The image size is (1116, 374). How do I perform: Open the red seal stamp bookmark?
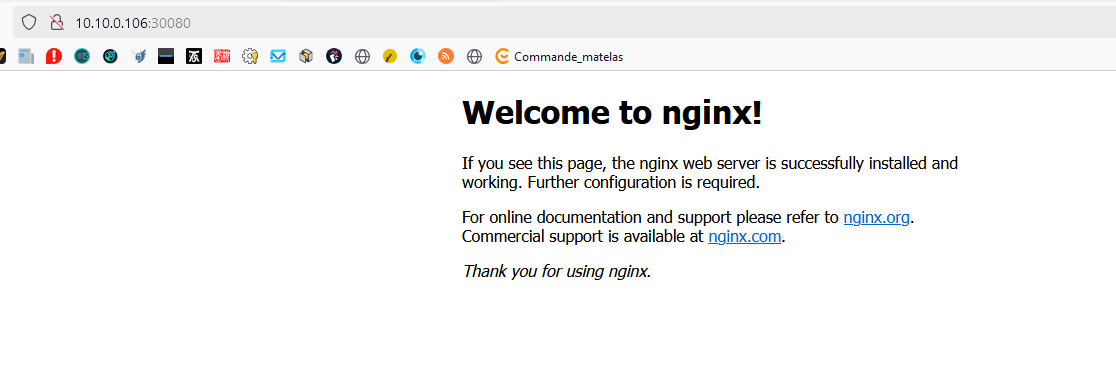222,56
